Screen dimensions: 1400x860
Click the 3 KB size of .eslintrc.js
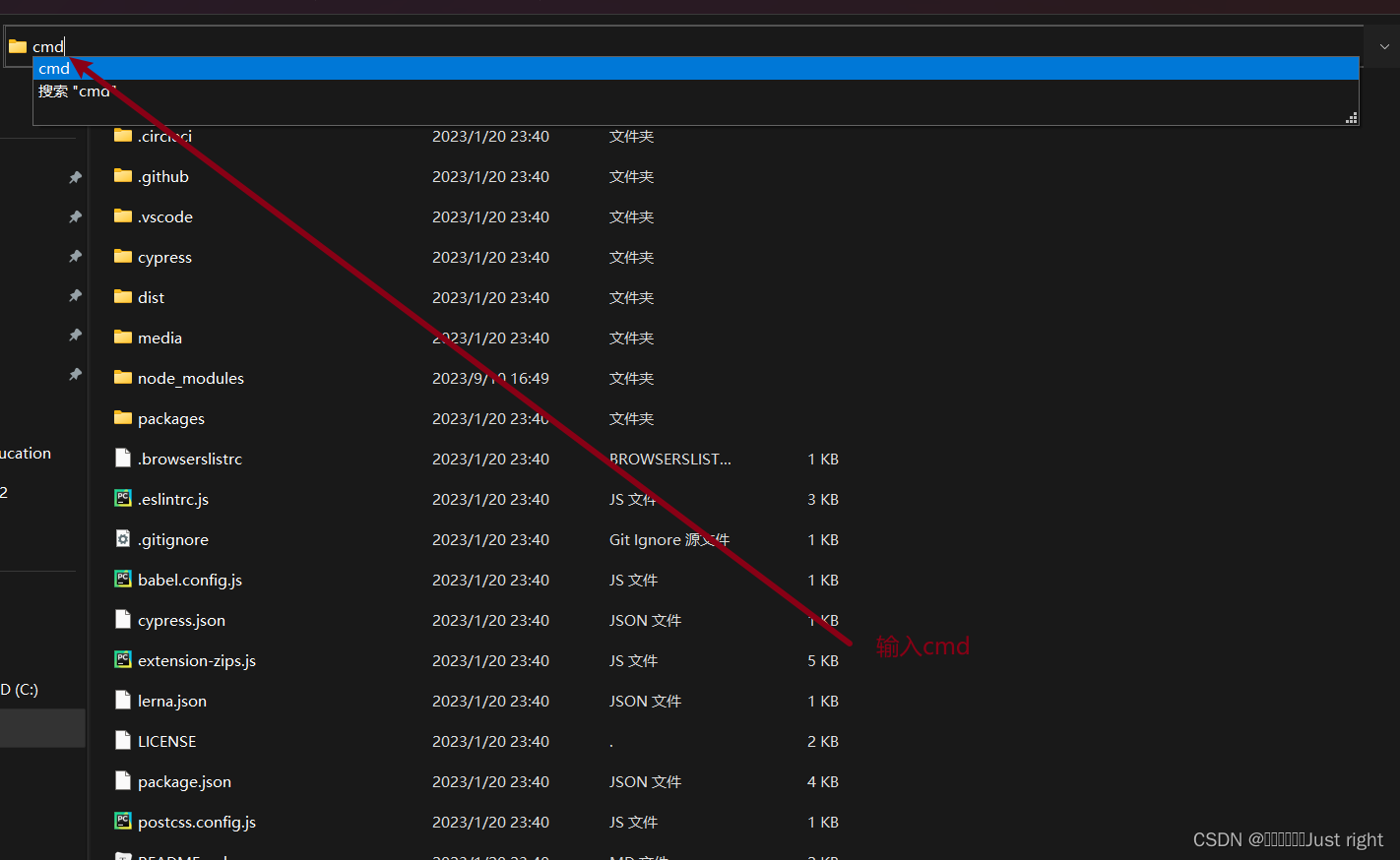[x=823, y=499]
